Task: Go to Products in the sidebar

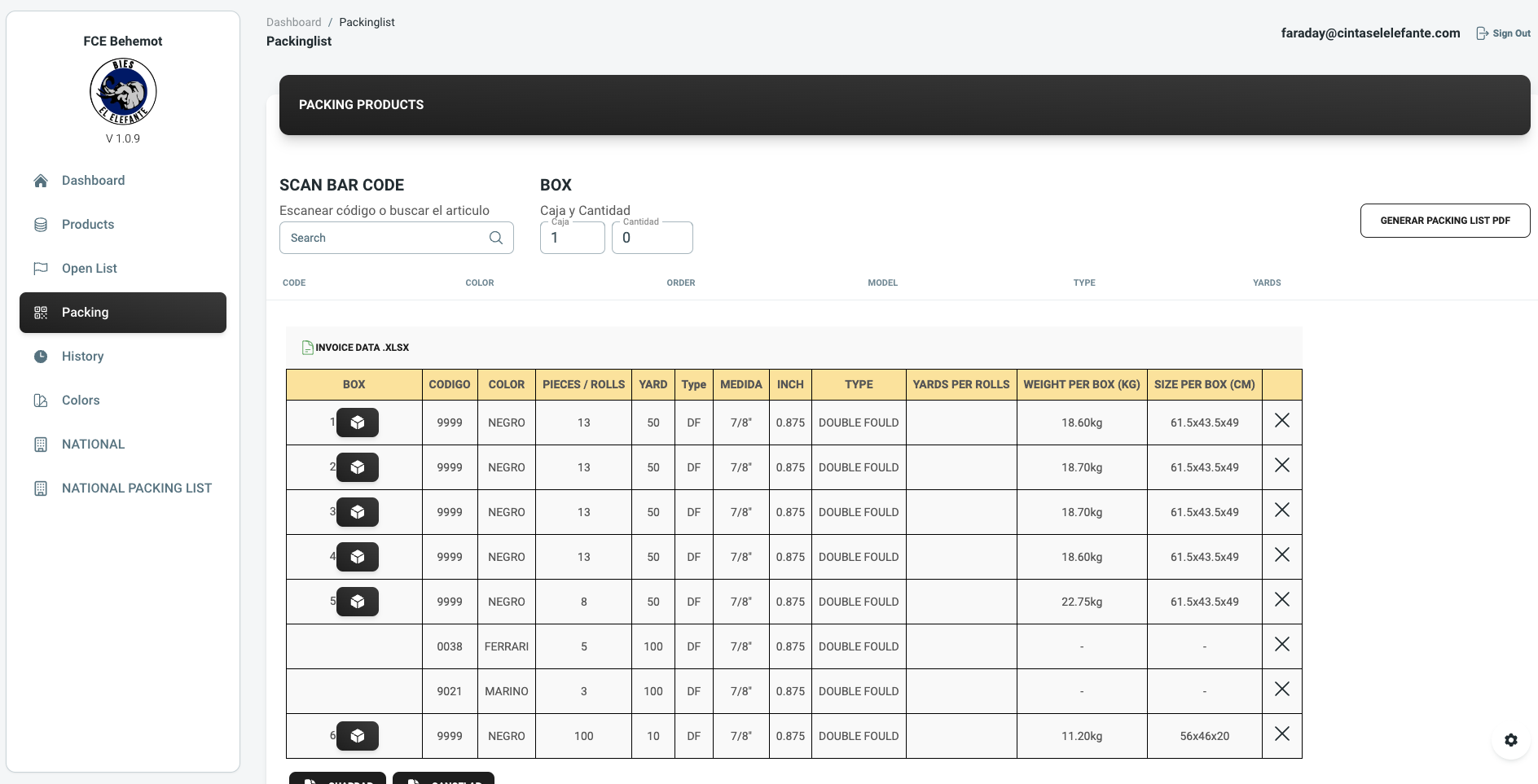Action: (88, 225)
